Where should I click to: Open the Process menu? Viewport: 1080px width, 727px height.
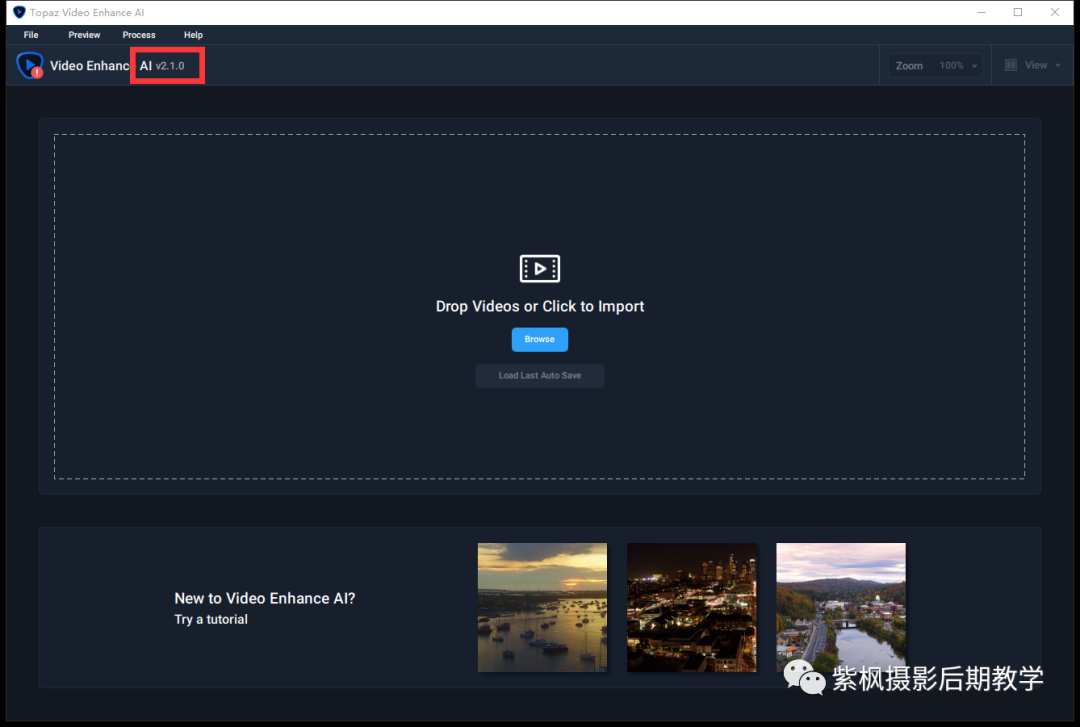point(138,35)
